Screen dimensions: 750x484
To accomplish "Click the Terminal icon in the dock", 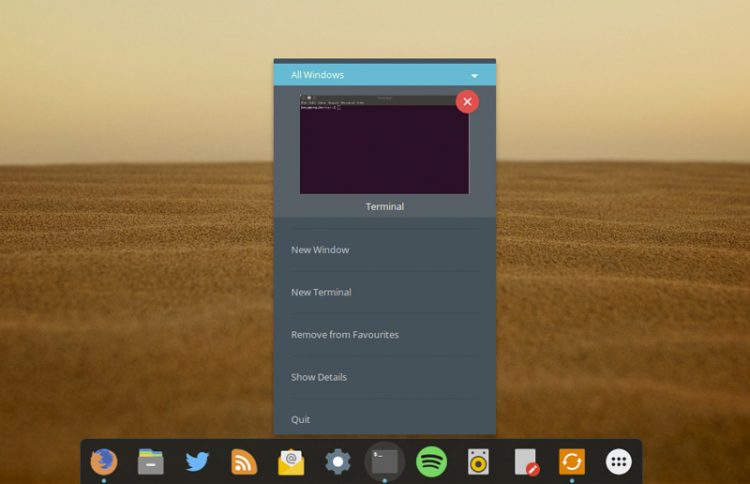I will click(385, 462).
